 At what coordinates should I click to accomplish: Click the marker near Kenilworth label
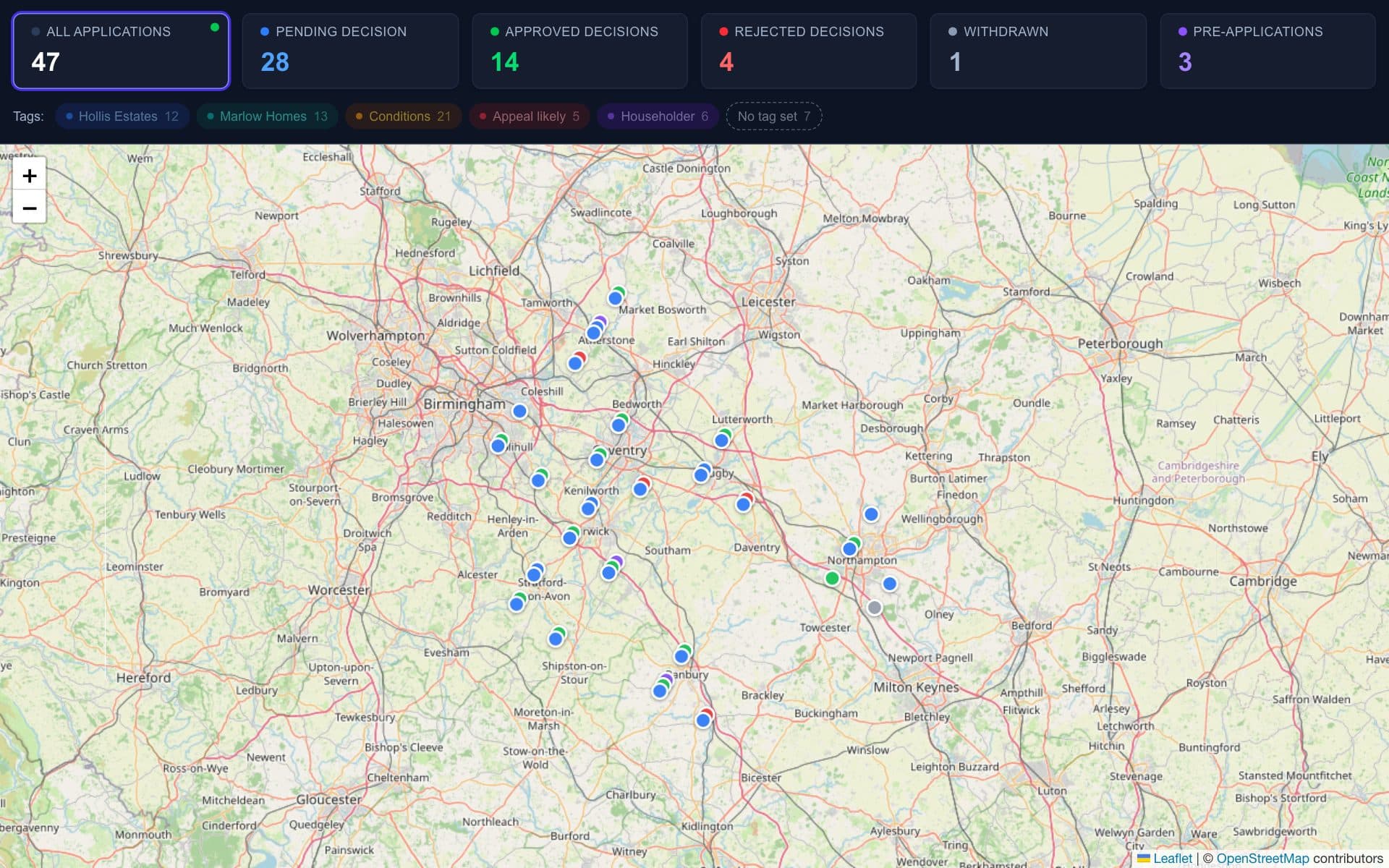tap(588, 509)
